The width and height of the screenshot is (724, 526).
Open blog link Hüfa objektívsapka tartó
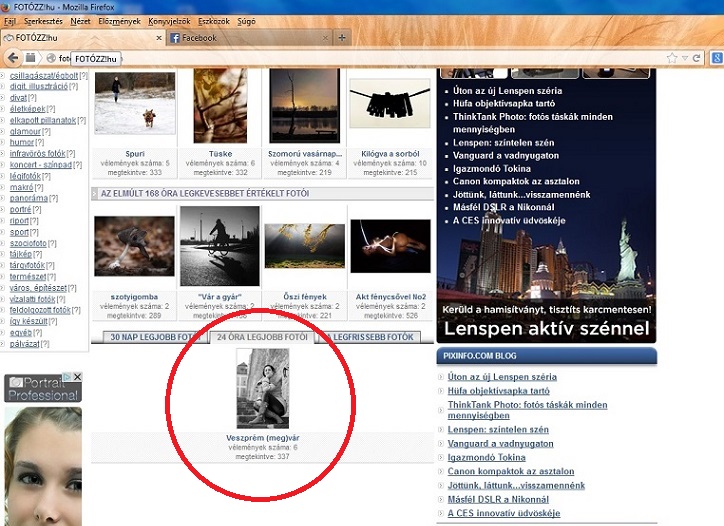[498, 391]
